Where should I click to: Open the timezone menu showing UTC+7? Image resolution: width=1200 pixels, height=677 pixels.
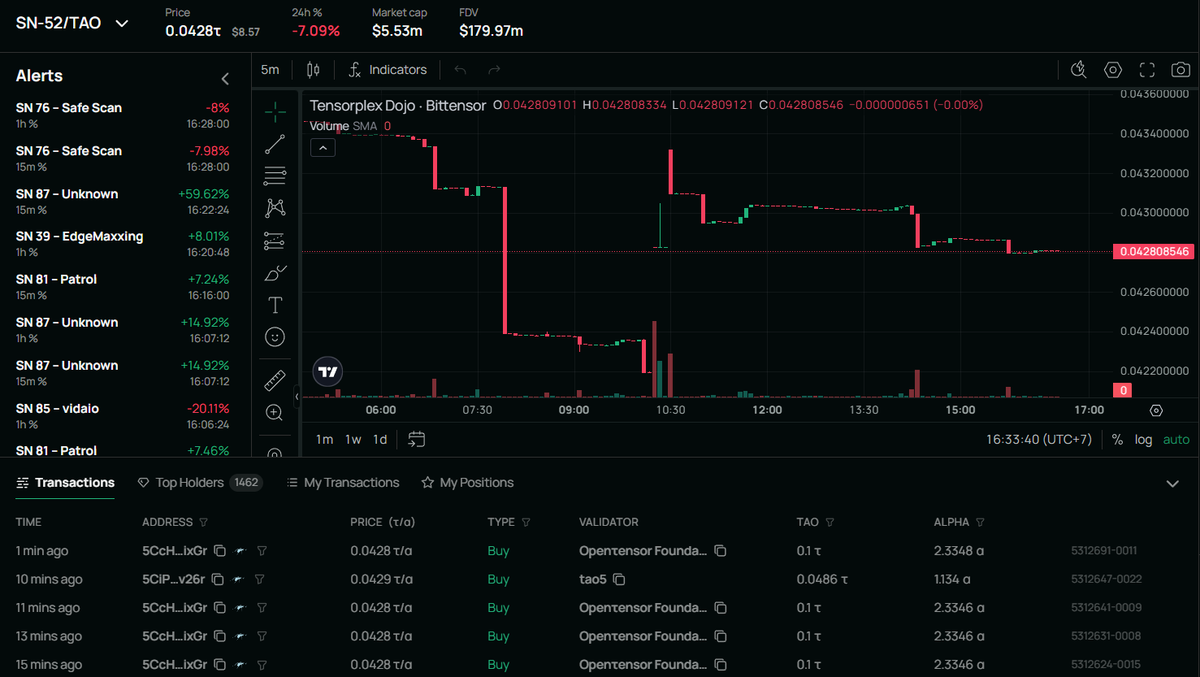(x=1039, y=439)
